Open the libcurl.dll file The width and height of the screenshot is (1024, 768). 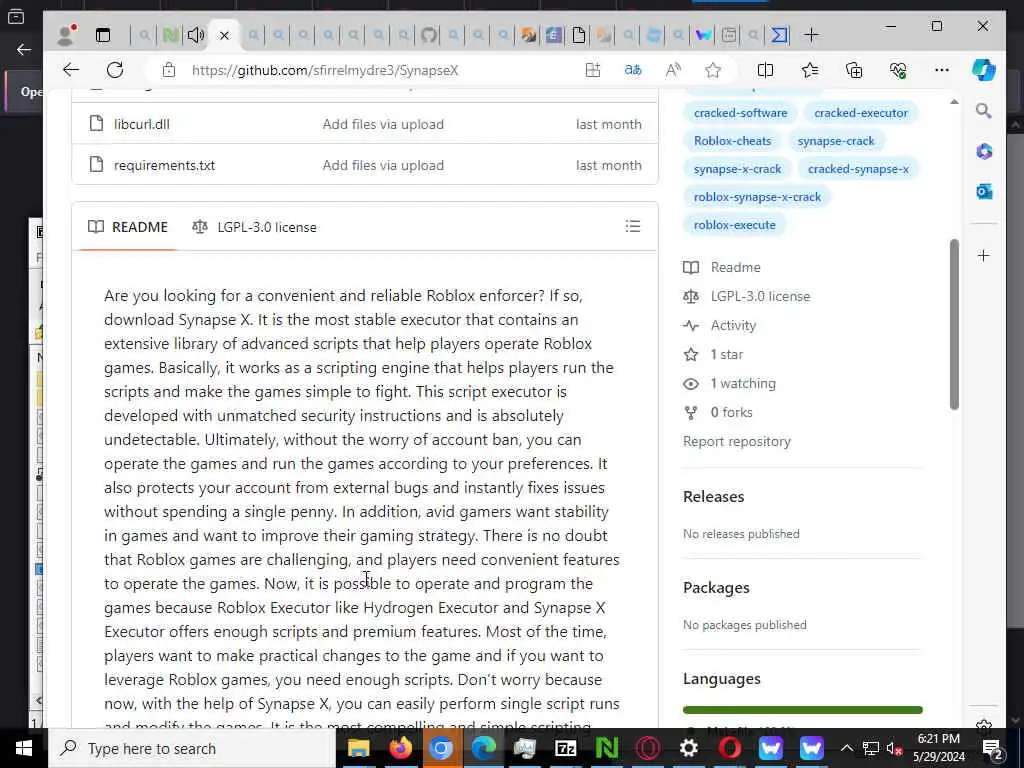(x=142, y=124)
